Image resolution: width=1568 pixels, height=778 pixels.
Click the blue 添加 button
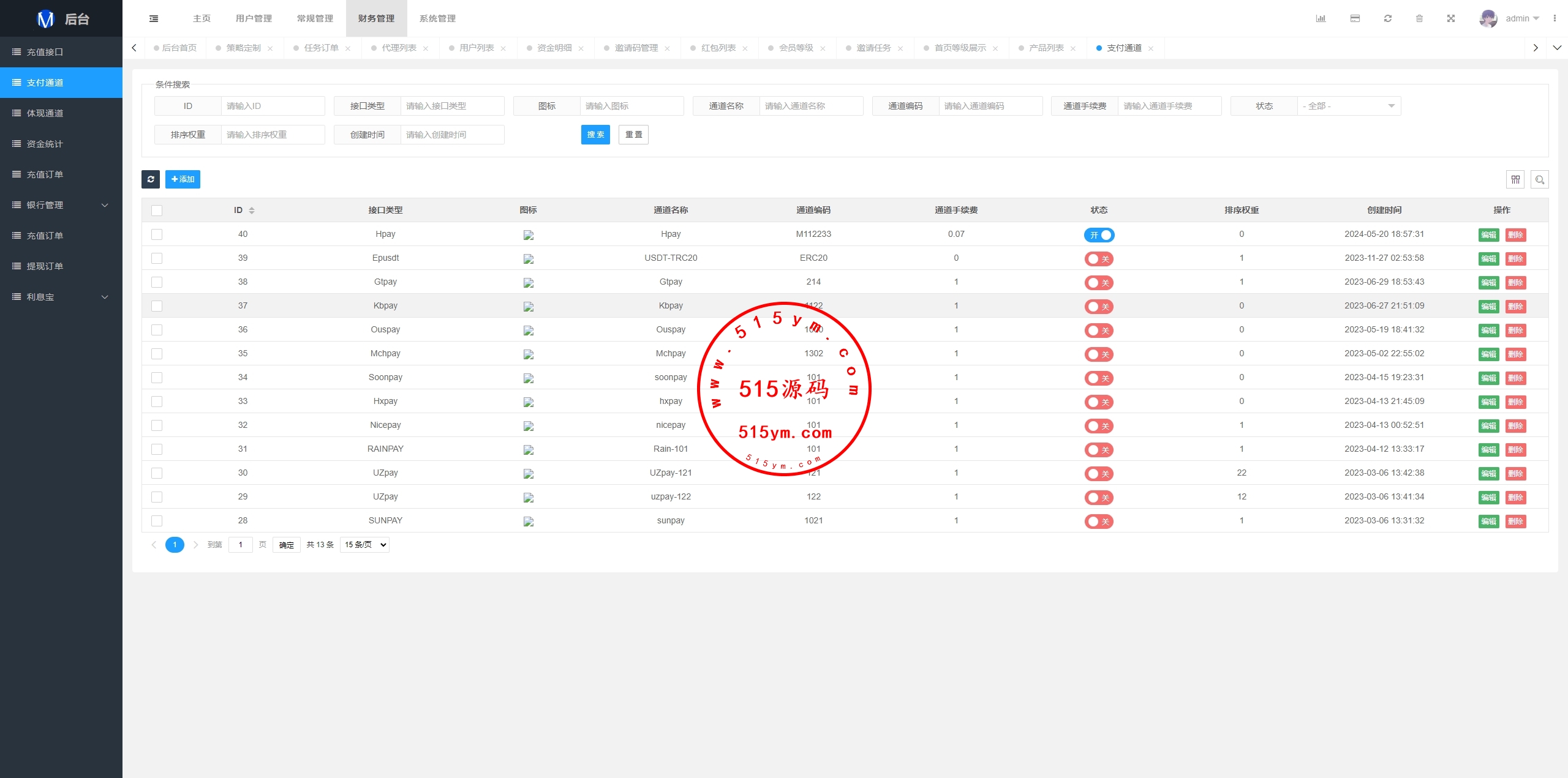point(183,179)
